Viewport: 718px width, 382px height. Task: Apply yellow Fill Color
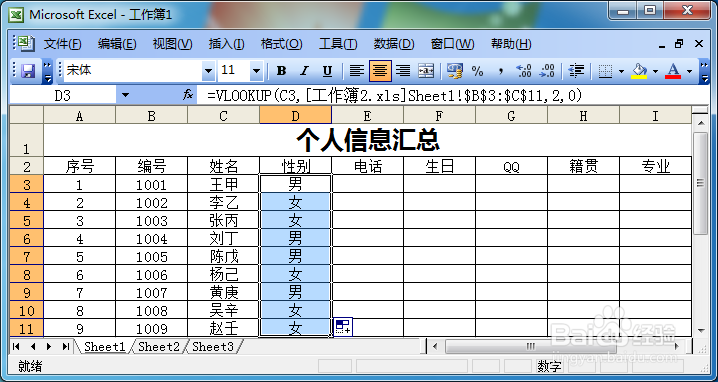point(639,71)
